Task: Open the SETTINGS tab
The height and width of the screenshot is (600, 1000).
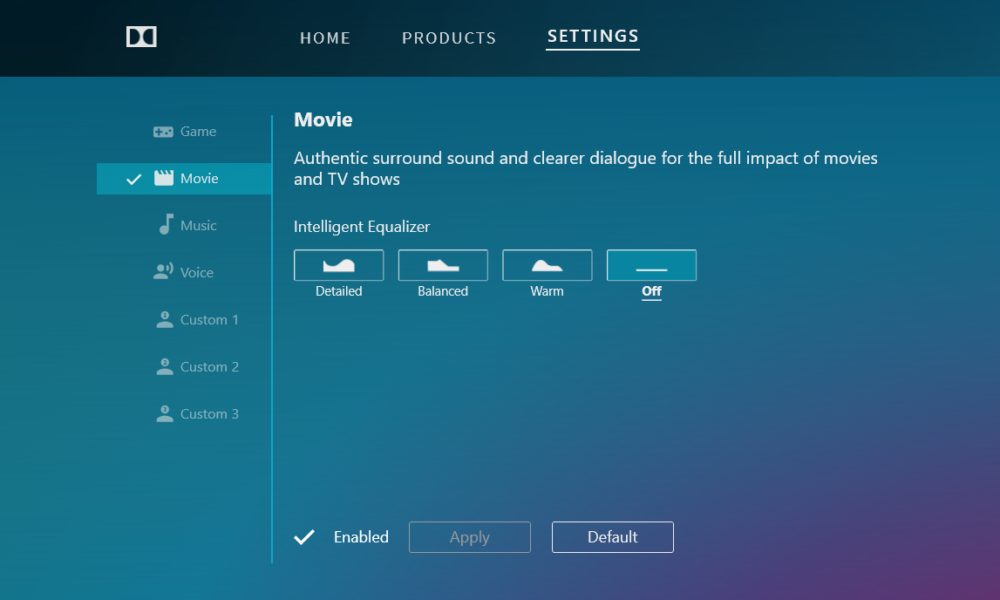Action: pyautogui.click(x=592, y=37)
